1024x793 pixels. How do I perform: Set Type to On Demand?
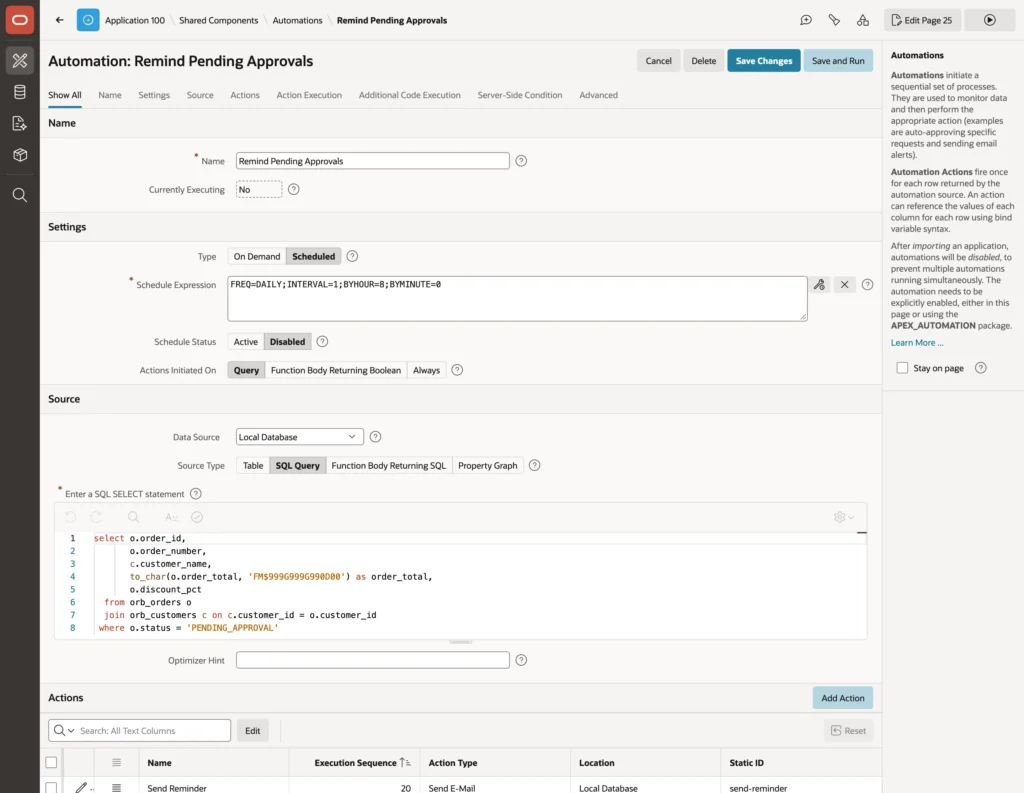point(257,256)
